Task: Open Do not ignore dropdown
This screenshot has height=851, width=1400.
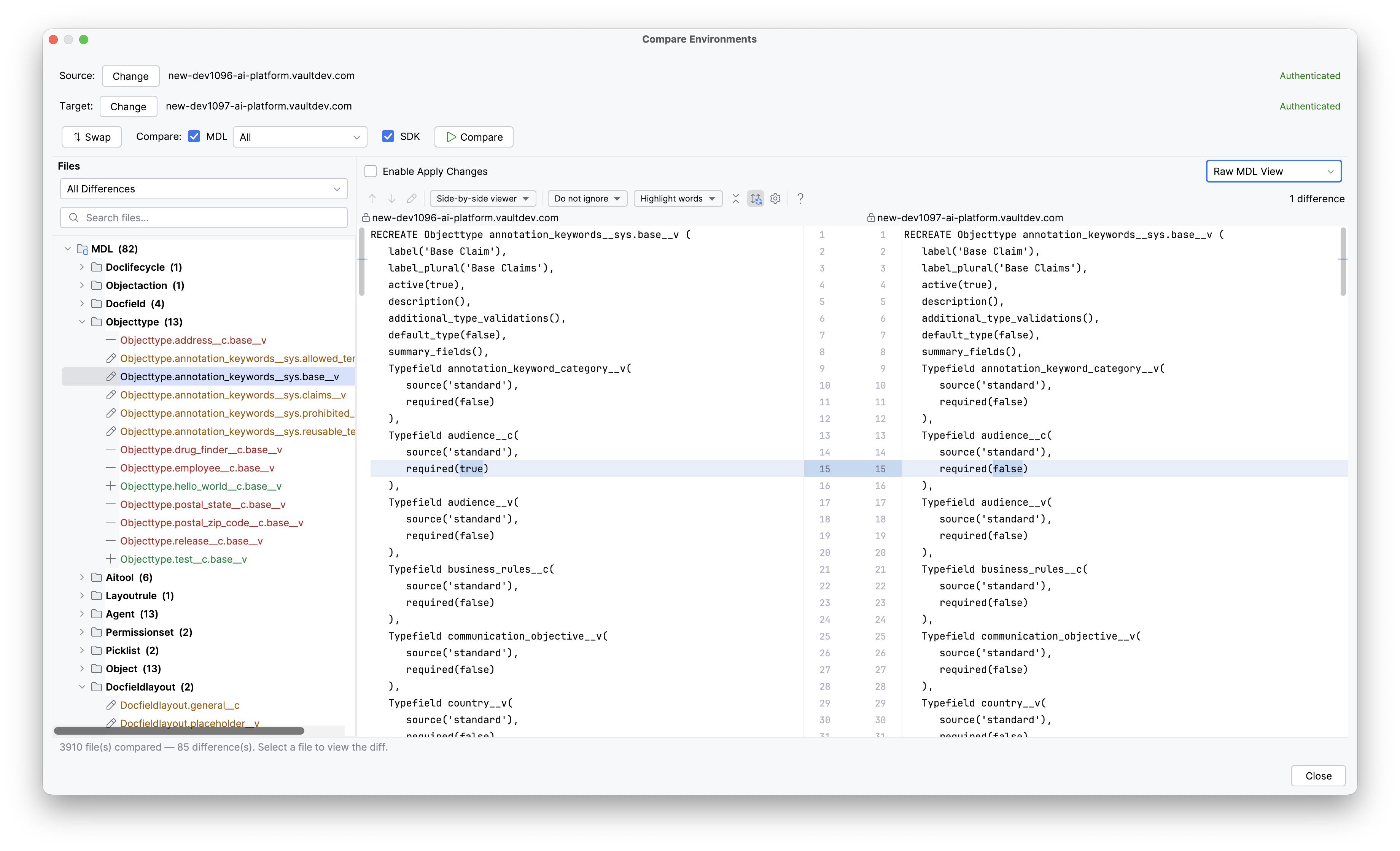Action: pos(587,198)
